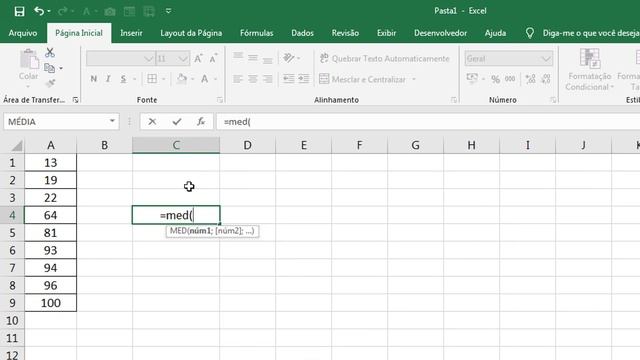Select row 9 header
Screen dimensions: 640x360
coord(12,303)
